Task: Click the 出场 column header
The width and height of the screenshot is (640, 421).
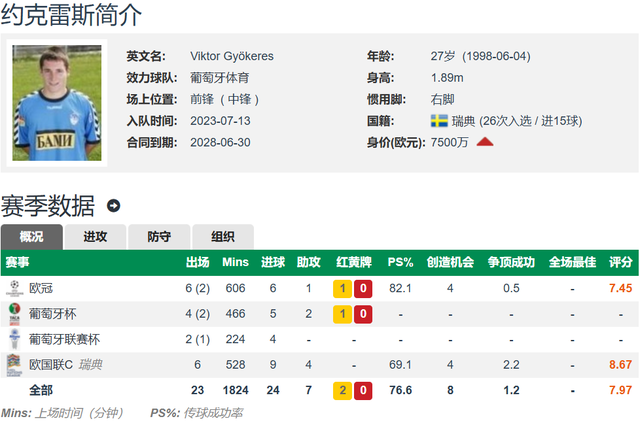Action: point(198,262)
